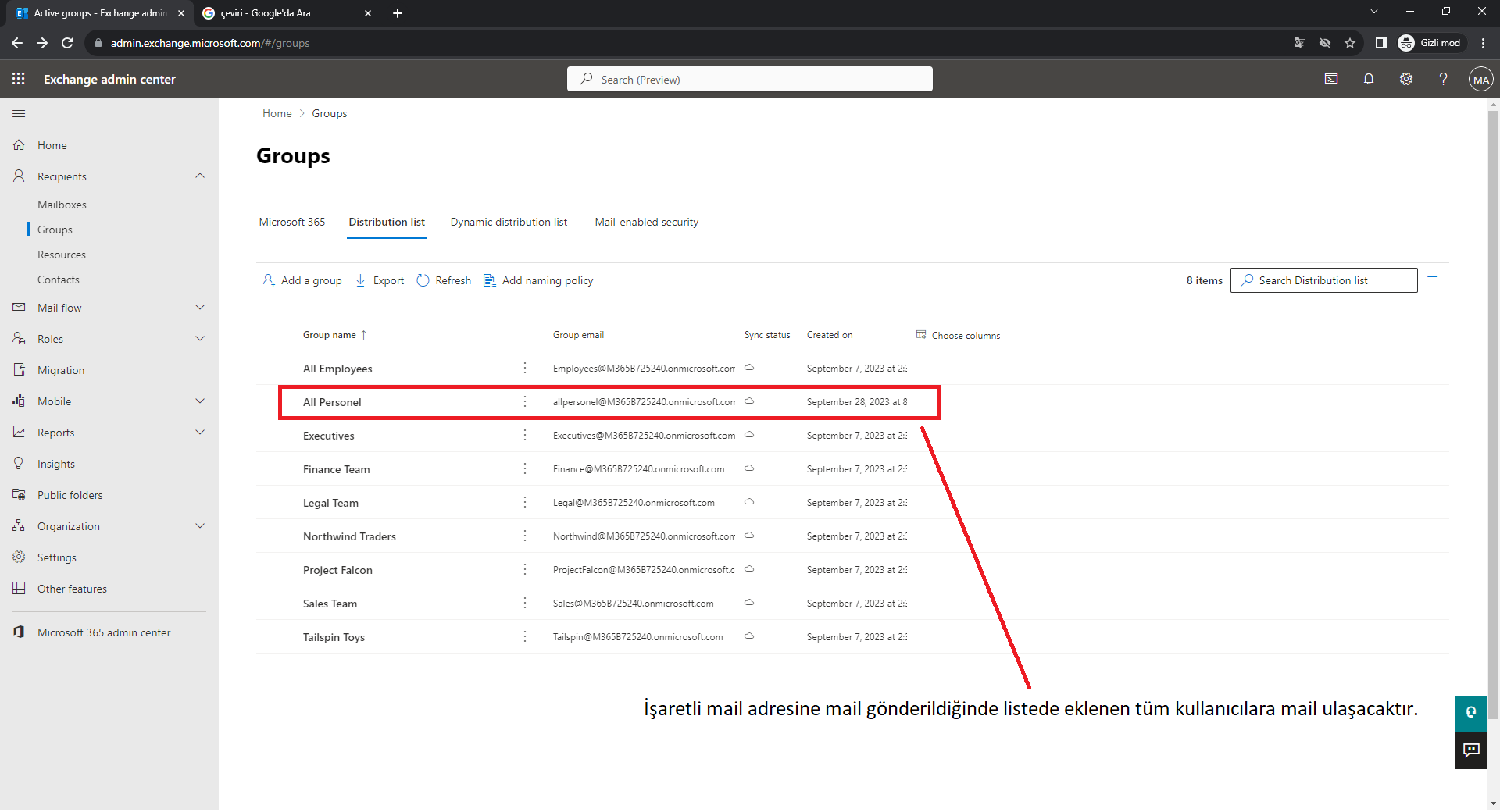
Task: Open the Home breadcrumb link
Action: [x=277, y=114]
